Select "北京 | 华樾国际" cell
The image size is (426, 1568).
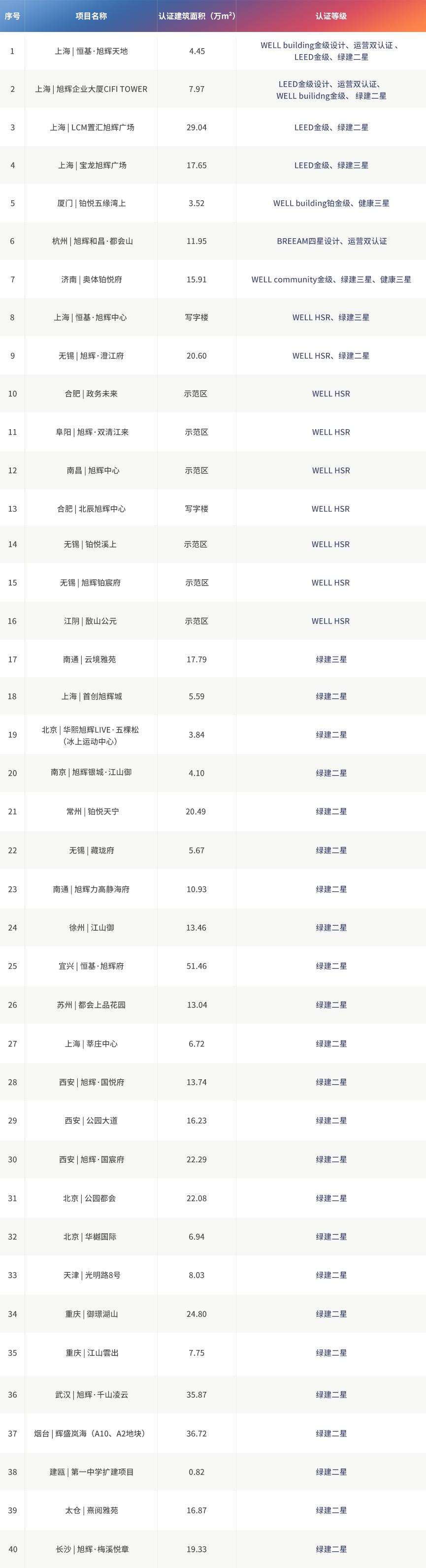[x=90, y=1237]
